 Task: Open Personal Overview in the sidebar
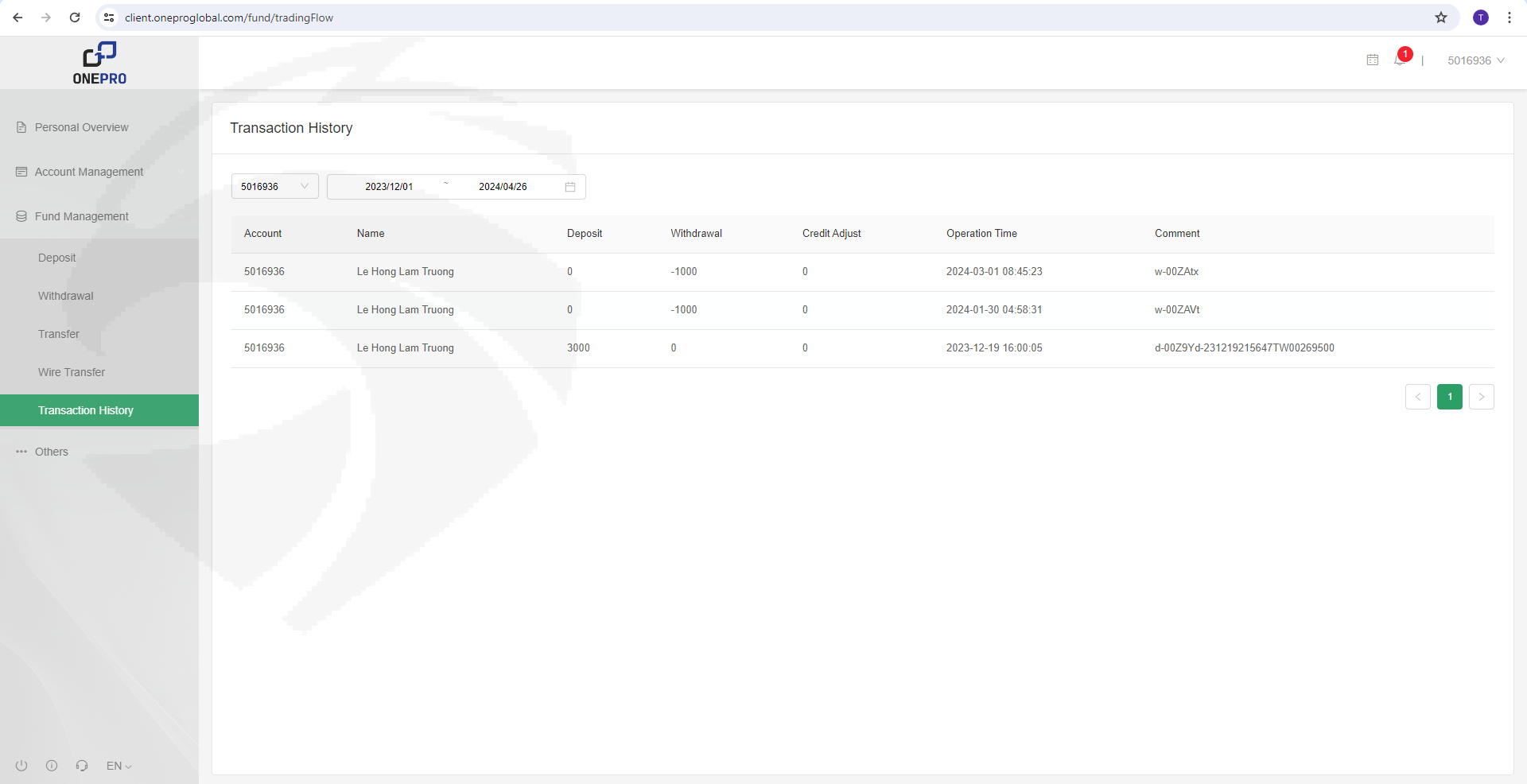(81, 127)
